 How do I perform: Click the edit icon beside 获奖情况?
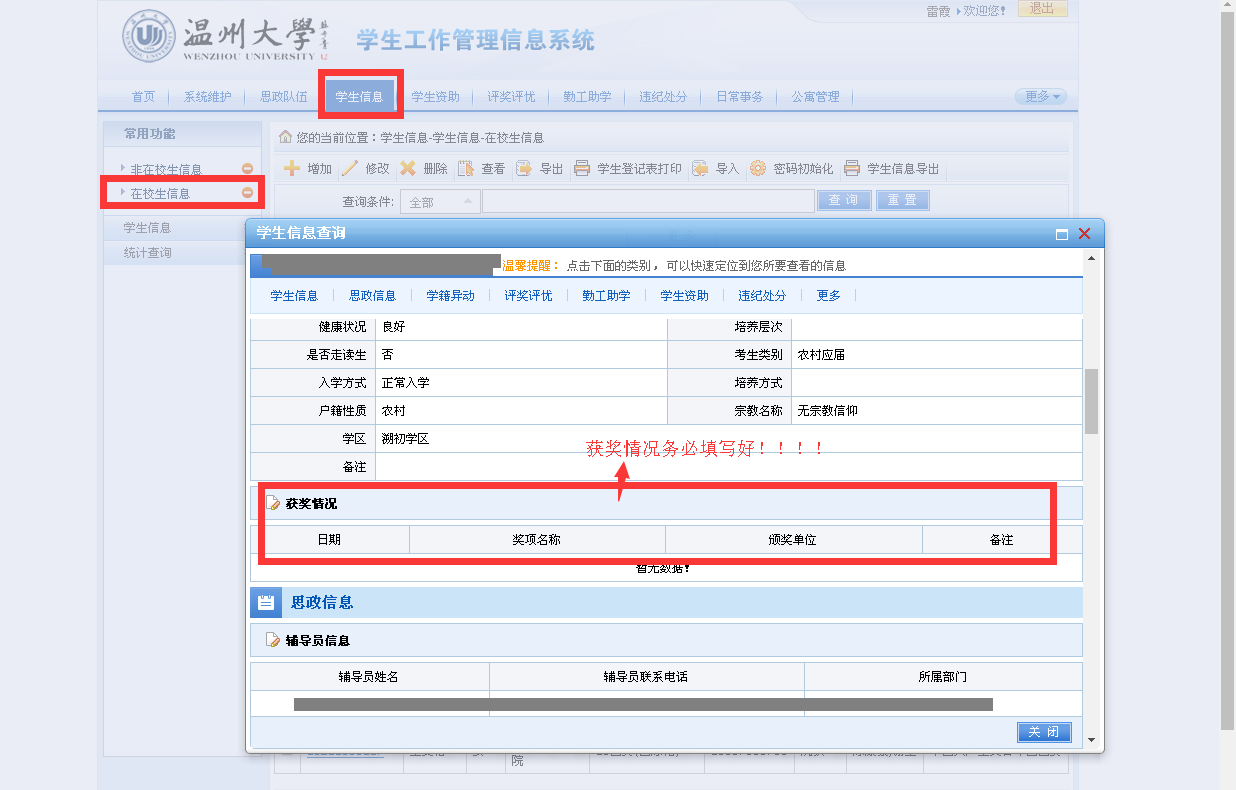click(x=273, y=504)
